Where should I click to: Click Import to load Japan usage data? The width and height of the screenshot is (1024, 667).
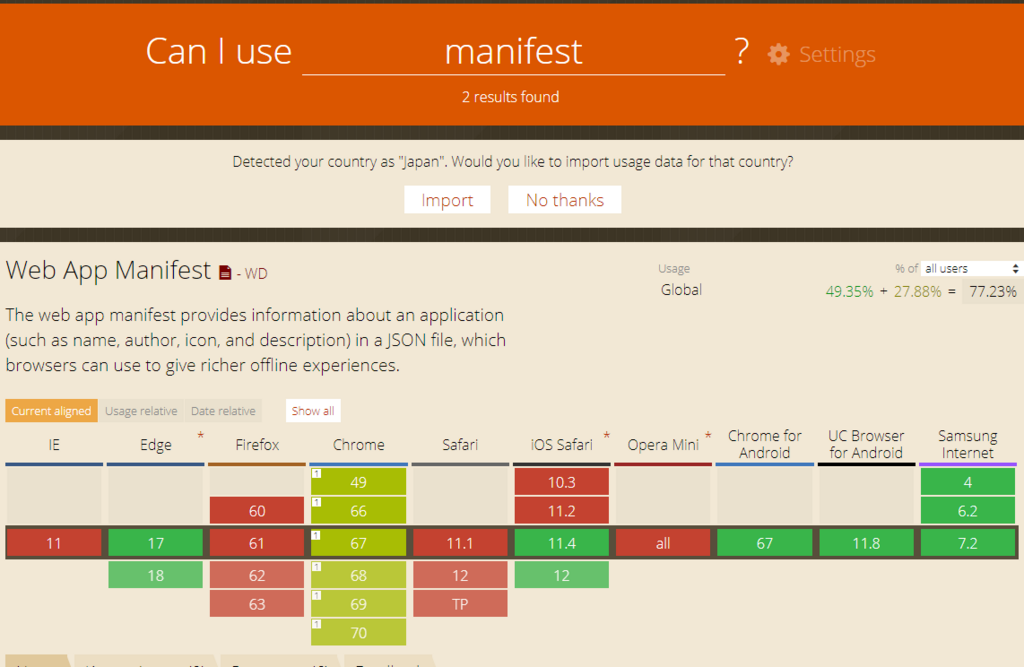click(447, 200)
